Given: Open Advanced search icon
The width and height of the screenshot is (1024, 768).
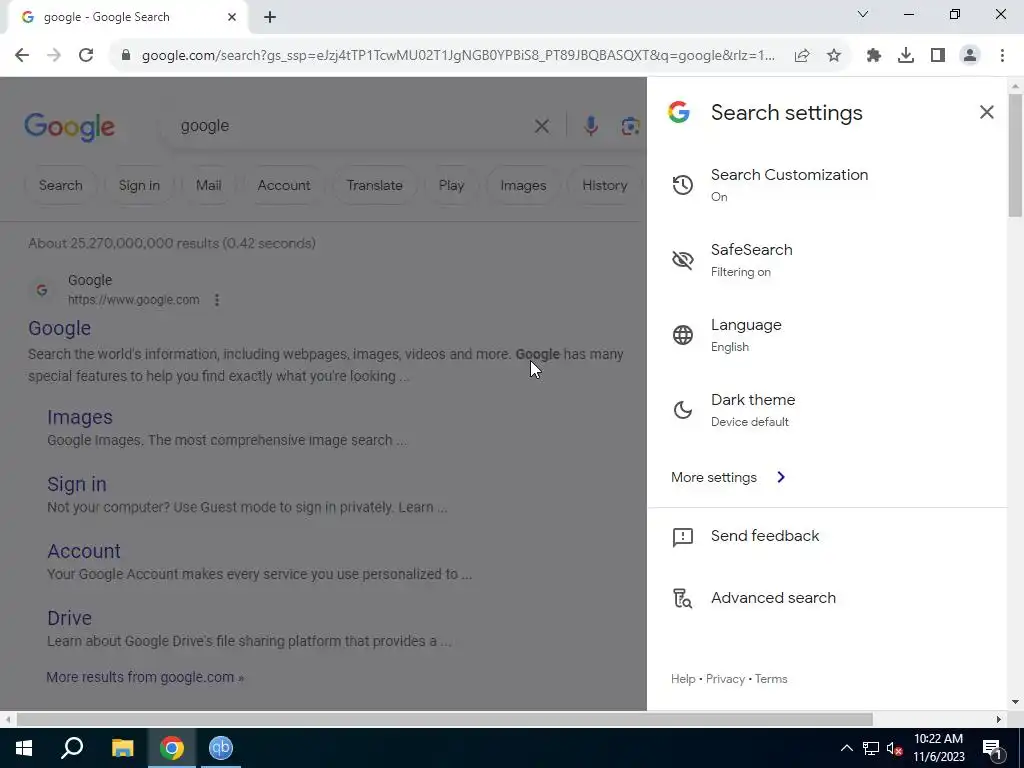Looking at the screenshot, I should [x=682, y=598].
